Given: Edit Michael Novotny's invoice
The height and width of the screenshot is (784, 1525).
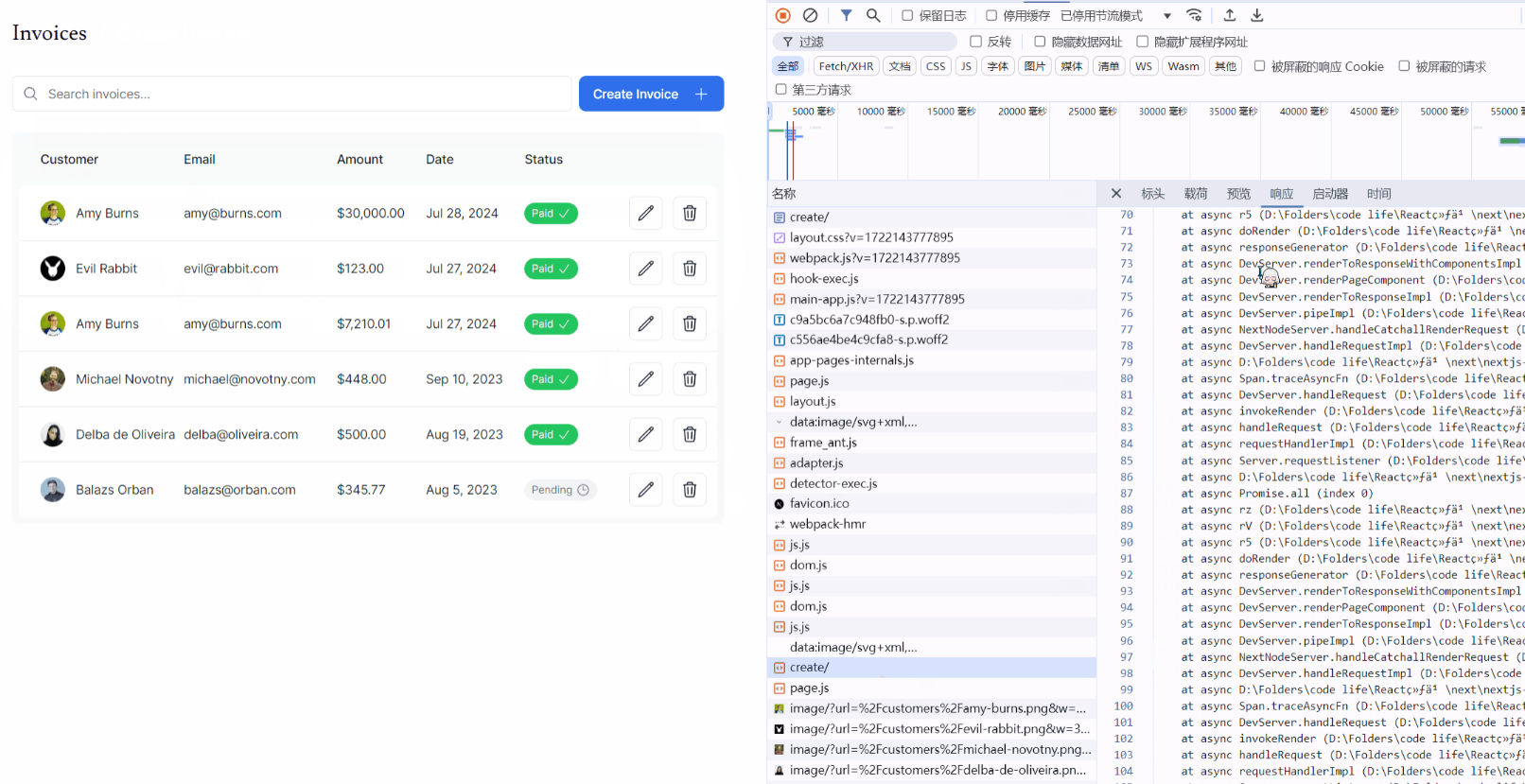Looking at the screenshot, I should pyautogui.click(x=645, y=379).
